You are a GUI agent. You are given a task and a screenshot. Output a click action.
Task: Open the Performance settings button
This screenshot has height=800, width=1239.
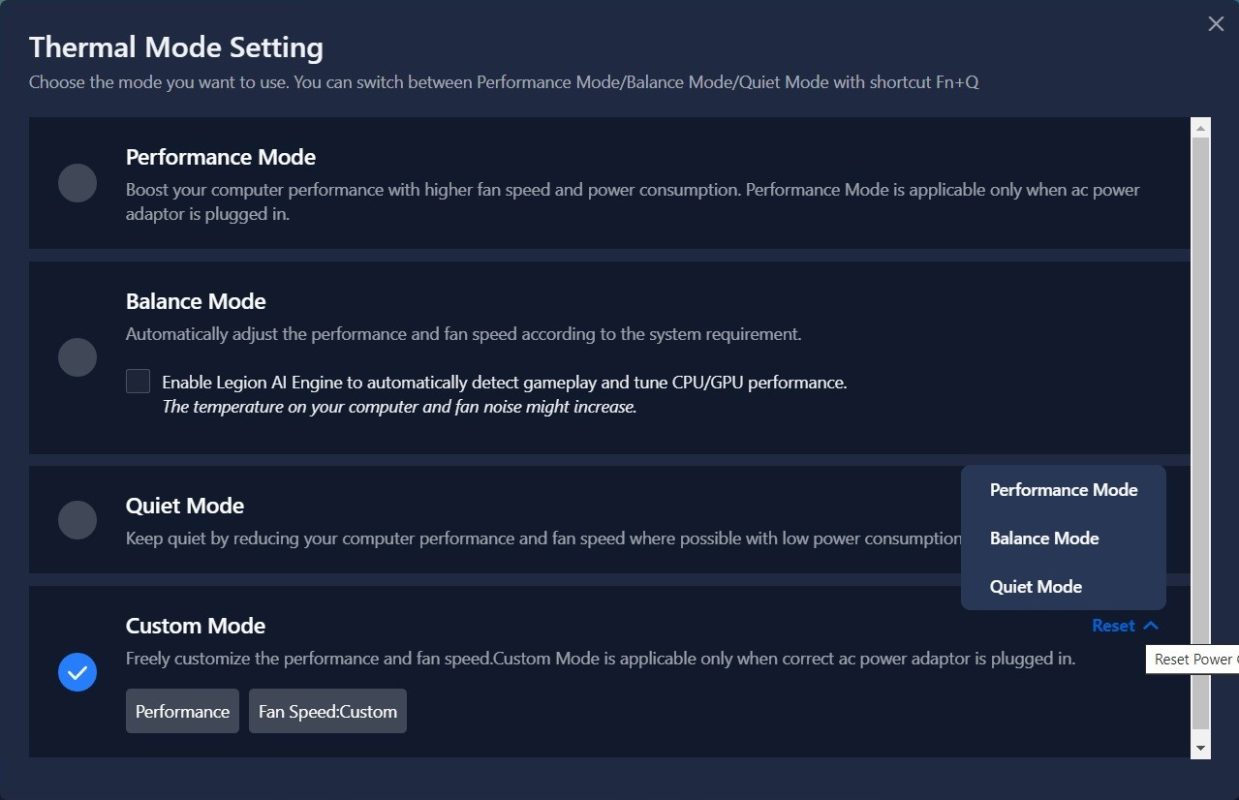182,711
